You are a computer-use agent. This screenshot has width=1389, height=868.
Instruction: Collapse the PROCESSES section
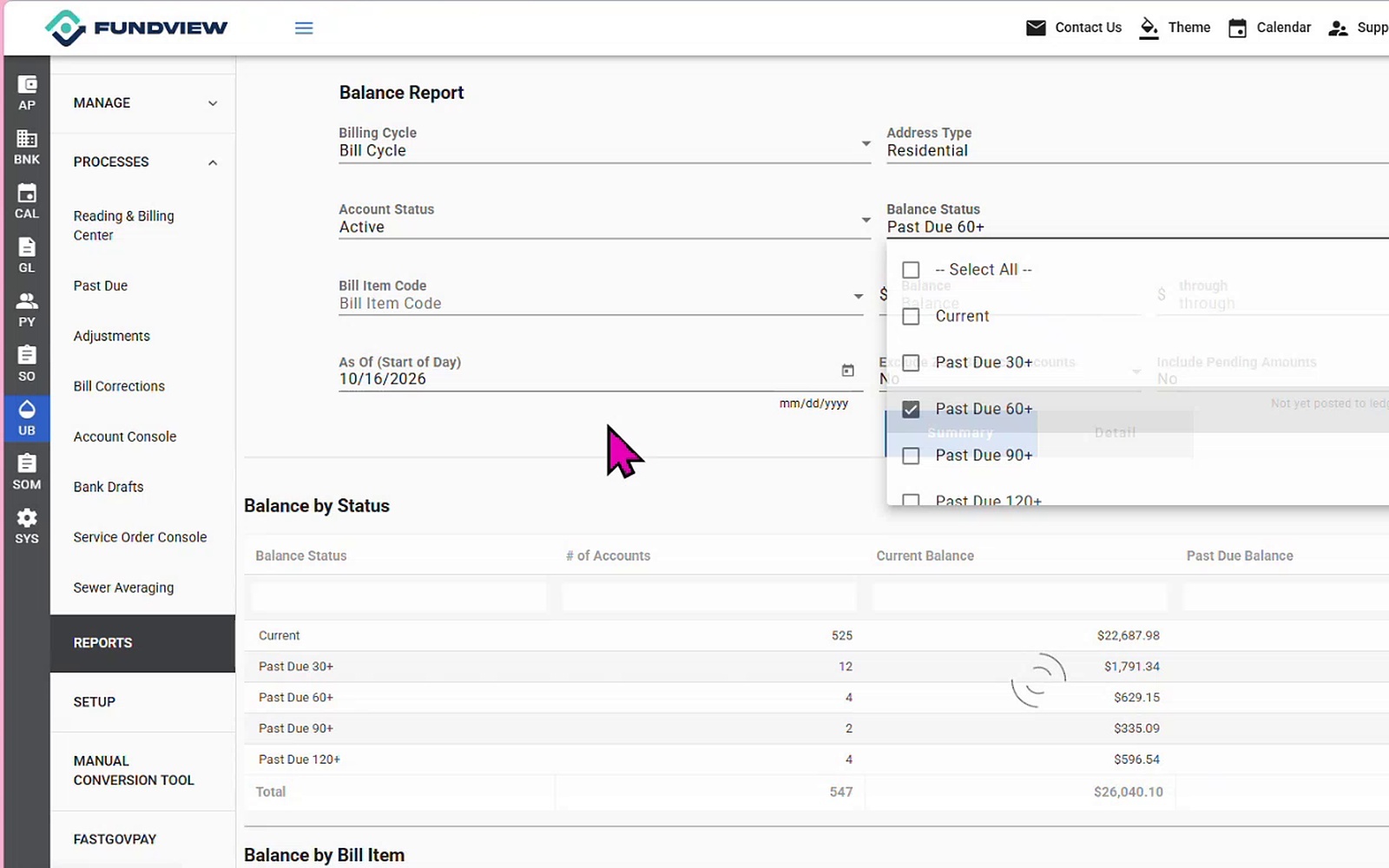[142, 162]
